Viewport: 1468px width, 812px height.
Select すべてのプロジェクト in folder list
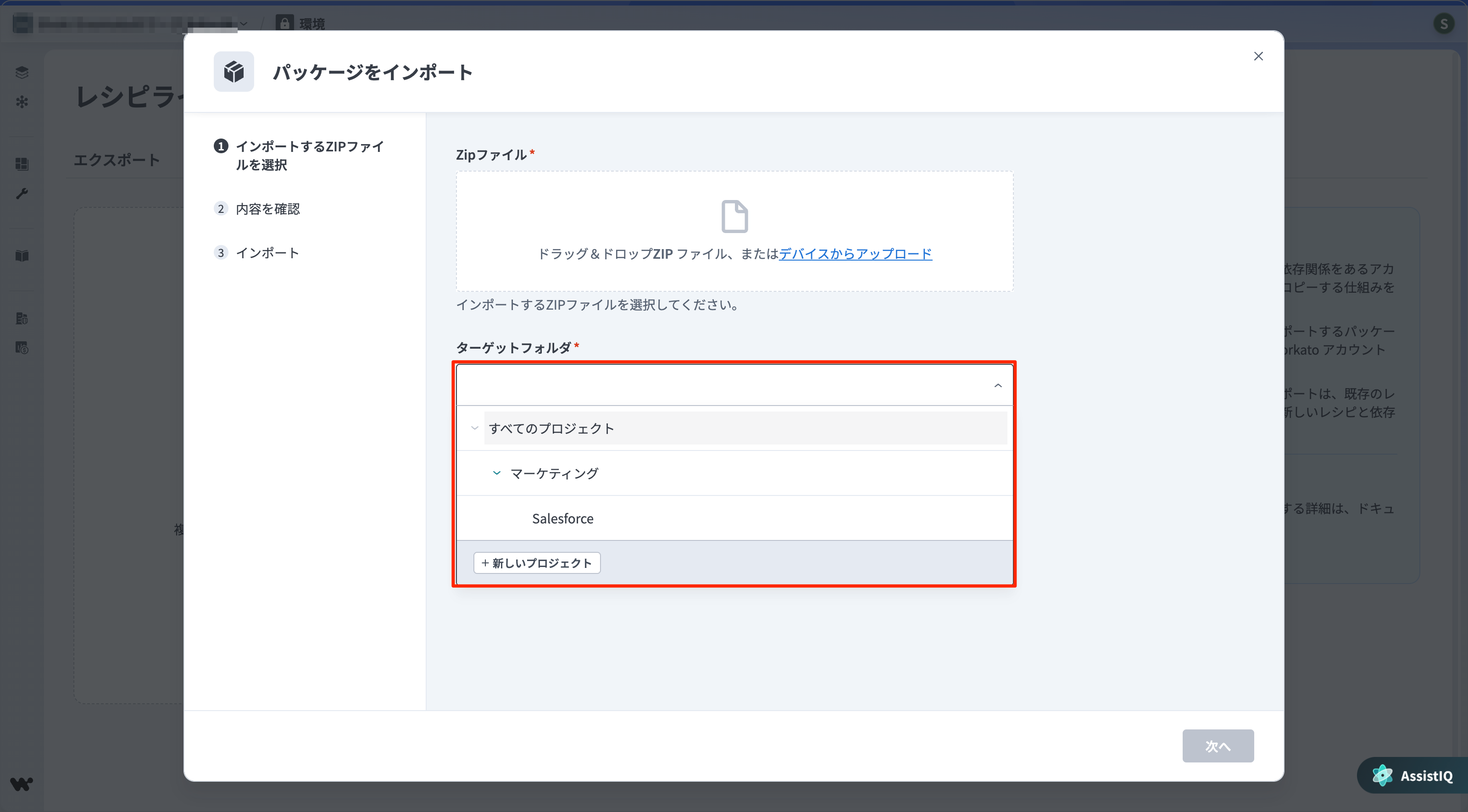pos(745,428)
